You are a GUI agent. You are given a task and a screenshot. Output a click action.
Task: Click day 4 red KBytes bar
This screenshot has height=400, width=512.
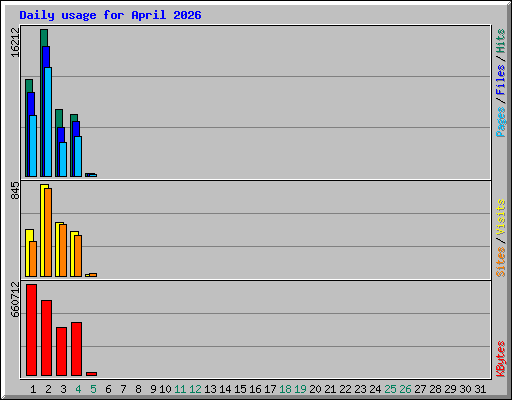point(76,349)
